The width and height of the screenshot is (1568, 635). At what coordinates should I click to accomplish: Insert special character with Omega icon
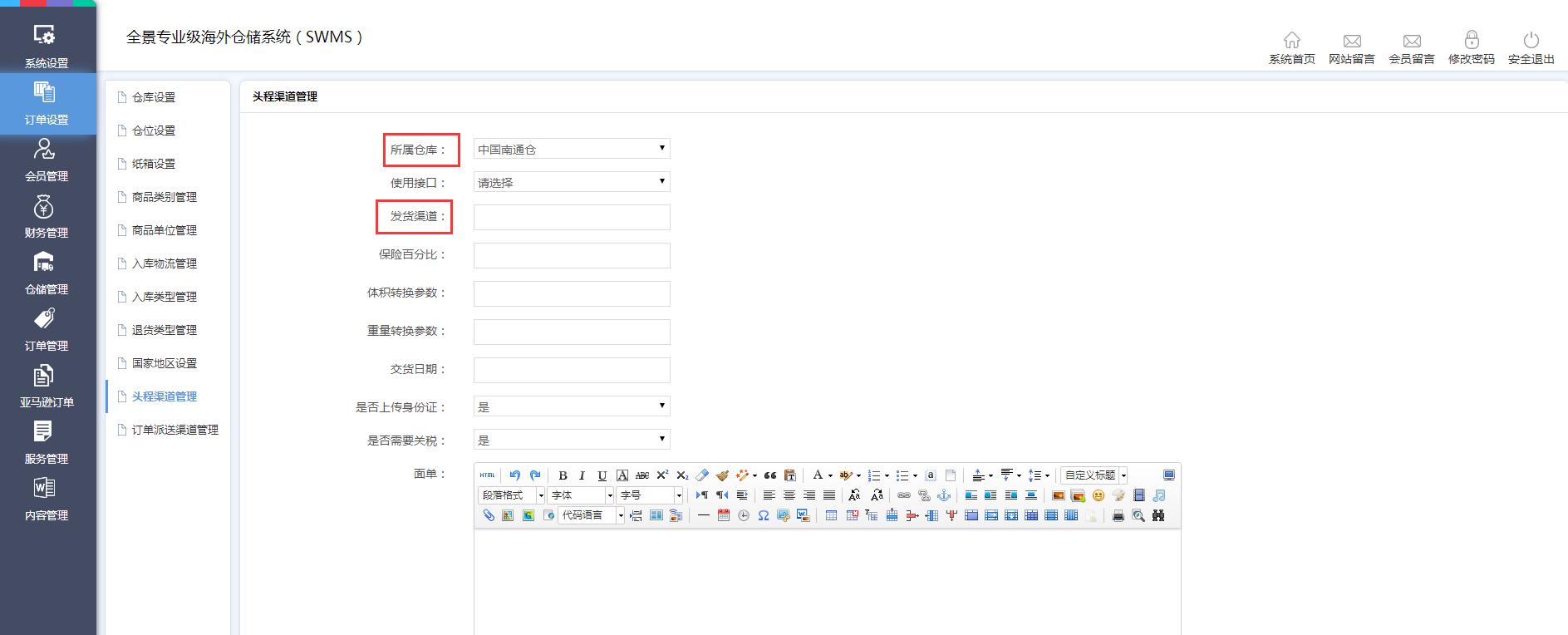(x=763, y=515)
